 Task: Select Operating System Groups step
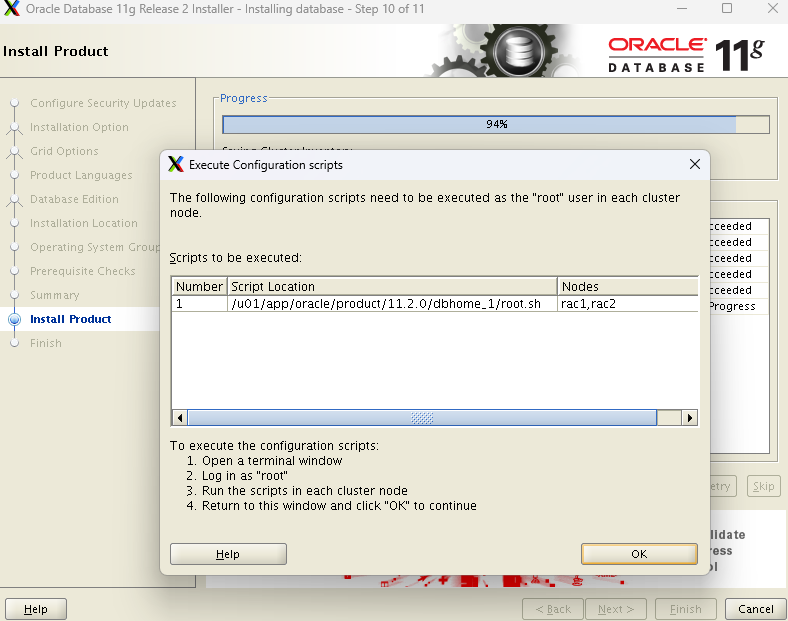(95, 247)
